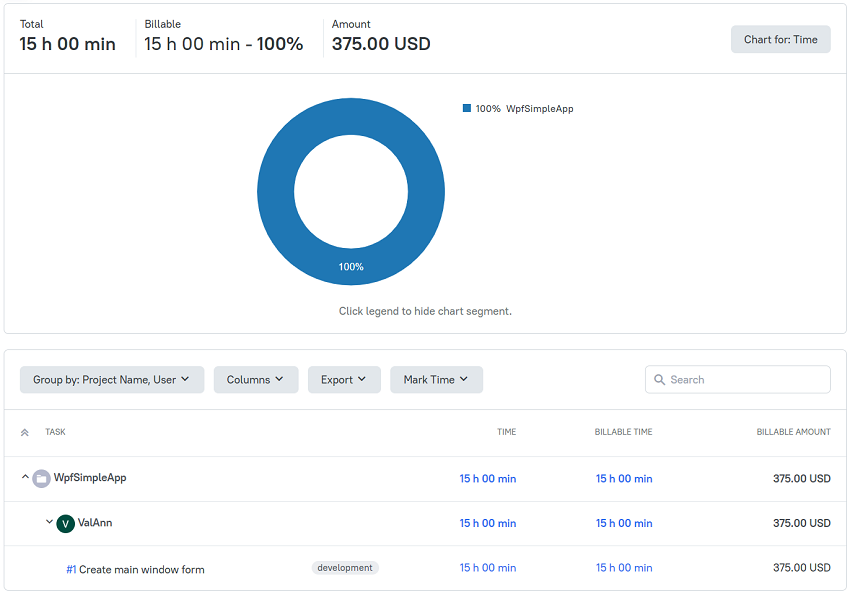The image size is (850, 595).
Task: Click the Chart for: Time button
Action: point(781,39)
